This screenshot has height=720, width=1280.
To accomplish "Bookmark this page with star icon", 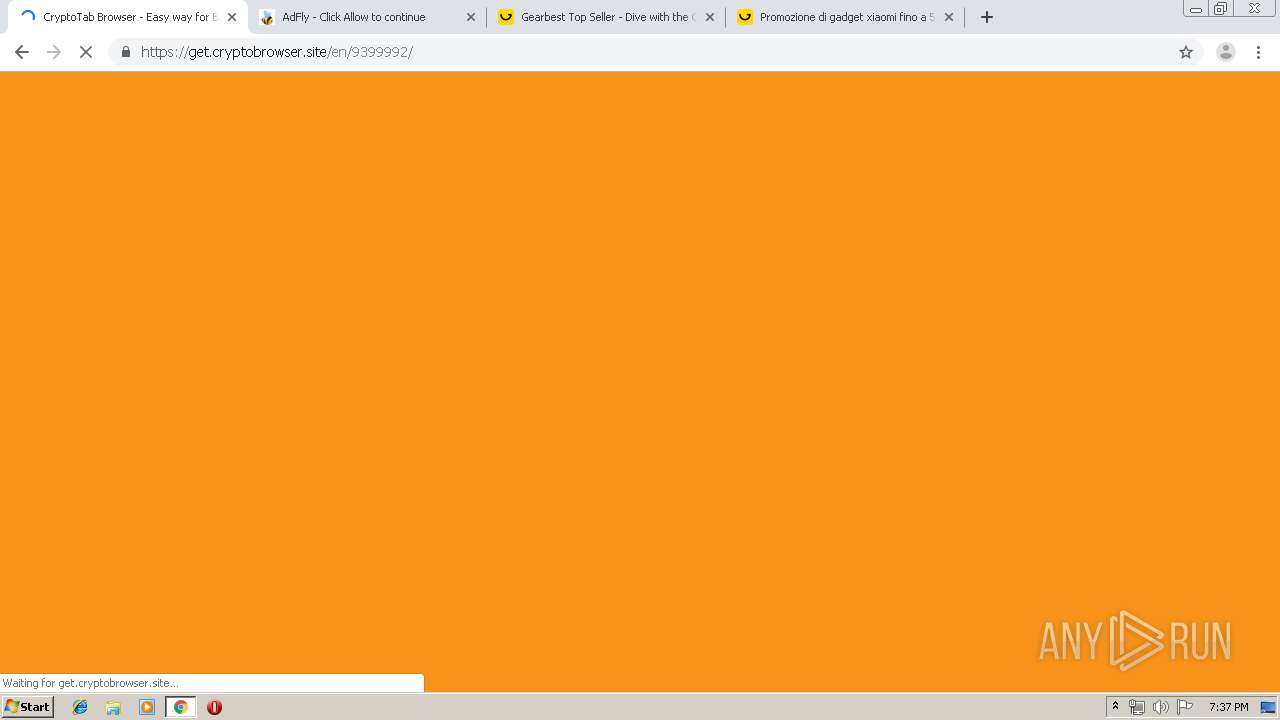I will pos(1186,52).
